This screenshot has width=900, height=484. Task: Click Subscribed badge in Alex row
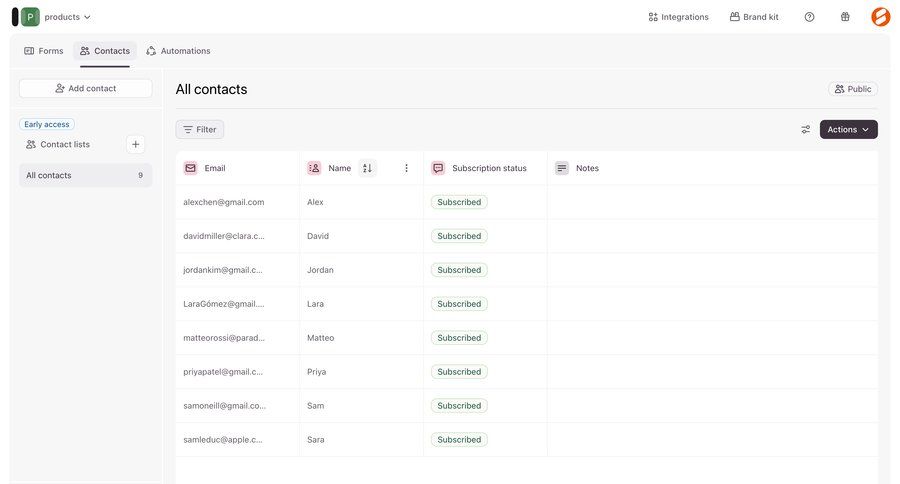[459, 202]
